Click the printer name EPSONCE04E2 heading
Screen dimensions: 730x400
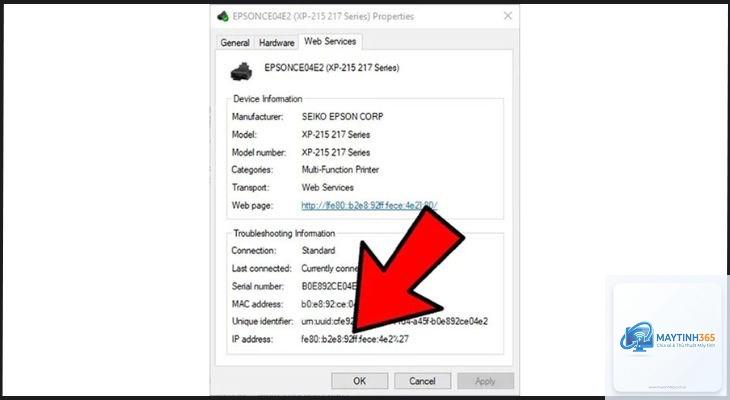click(x=331, y=68)
